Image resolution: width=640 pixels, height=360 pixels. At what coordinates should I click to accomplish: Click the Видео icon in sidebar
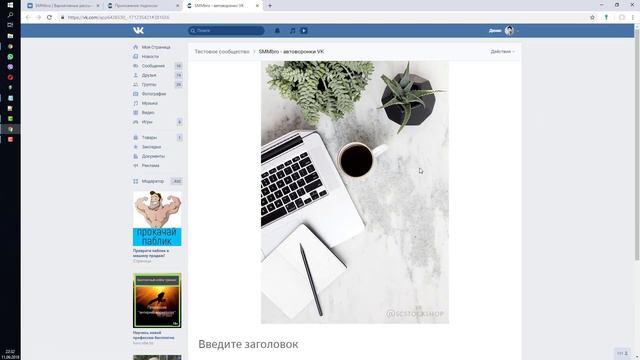pyautogui.click(x=136, y=113)
